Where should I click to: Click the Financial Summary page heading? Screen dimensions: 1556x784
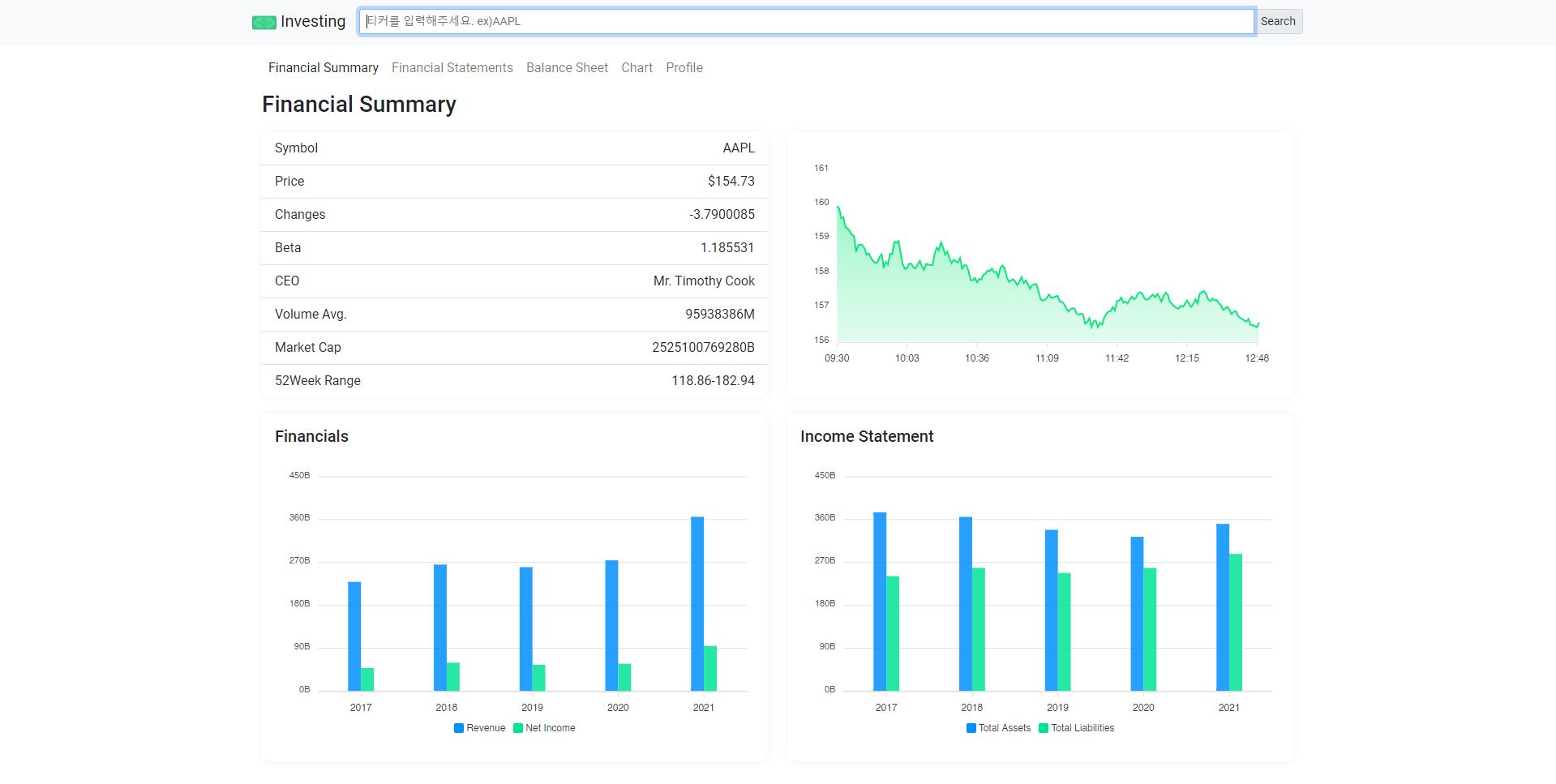click(358, 104)
